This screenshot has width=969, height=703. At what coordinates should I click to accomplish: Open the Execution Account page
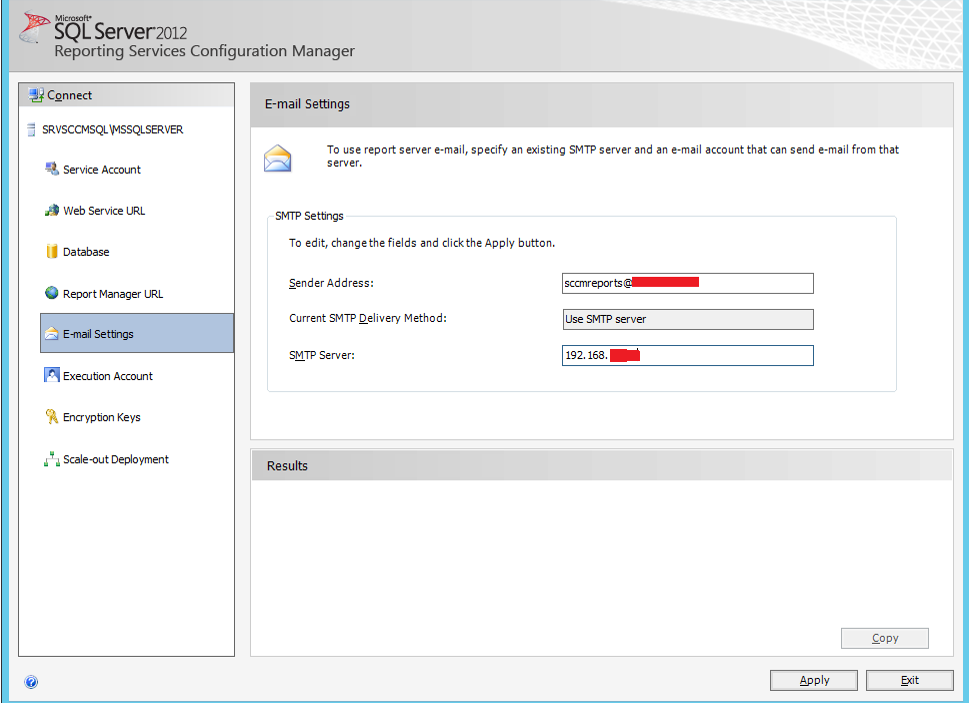[x=108, y=376]
